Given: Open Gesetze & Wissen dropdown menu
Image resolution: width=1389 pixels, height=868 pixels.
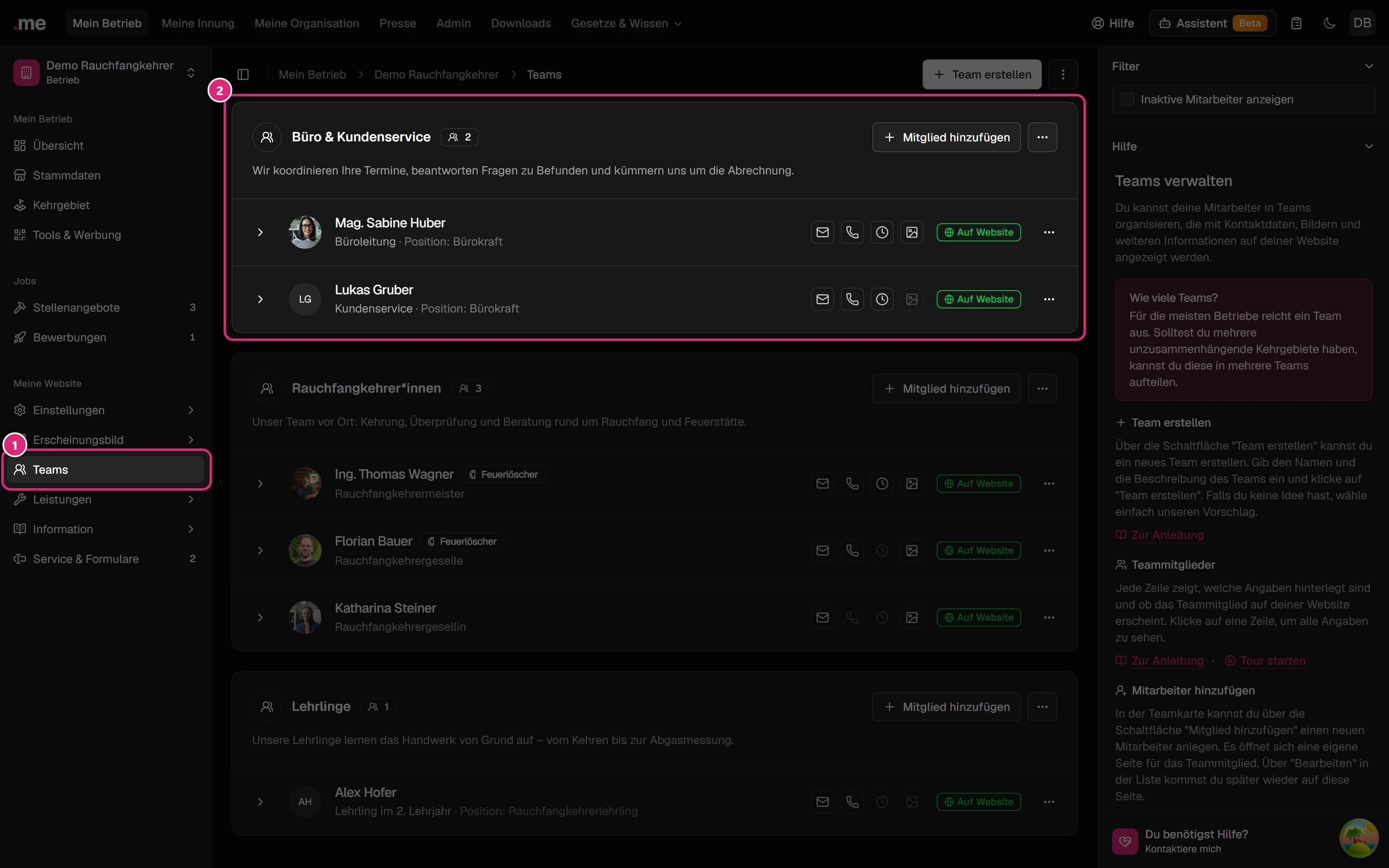Looking at the screenshot, I should [x=626, y=24].
